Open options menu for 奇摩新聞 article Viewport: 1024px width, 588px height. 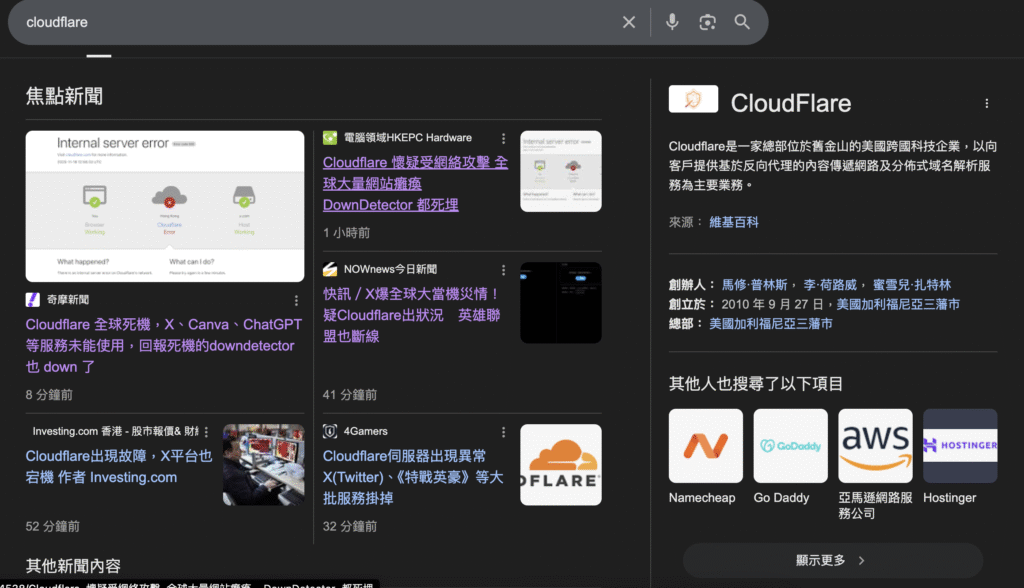(296, 300)
